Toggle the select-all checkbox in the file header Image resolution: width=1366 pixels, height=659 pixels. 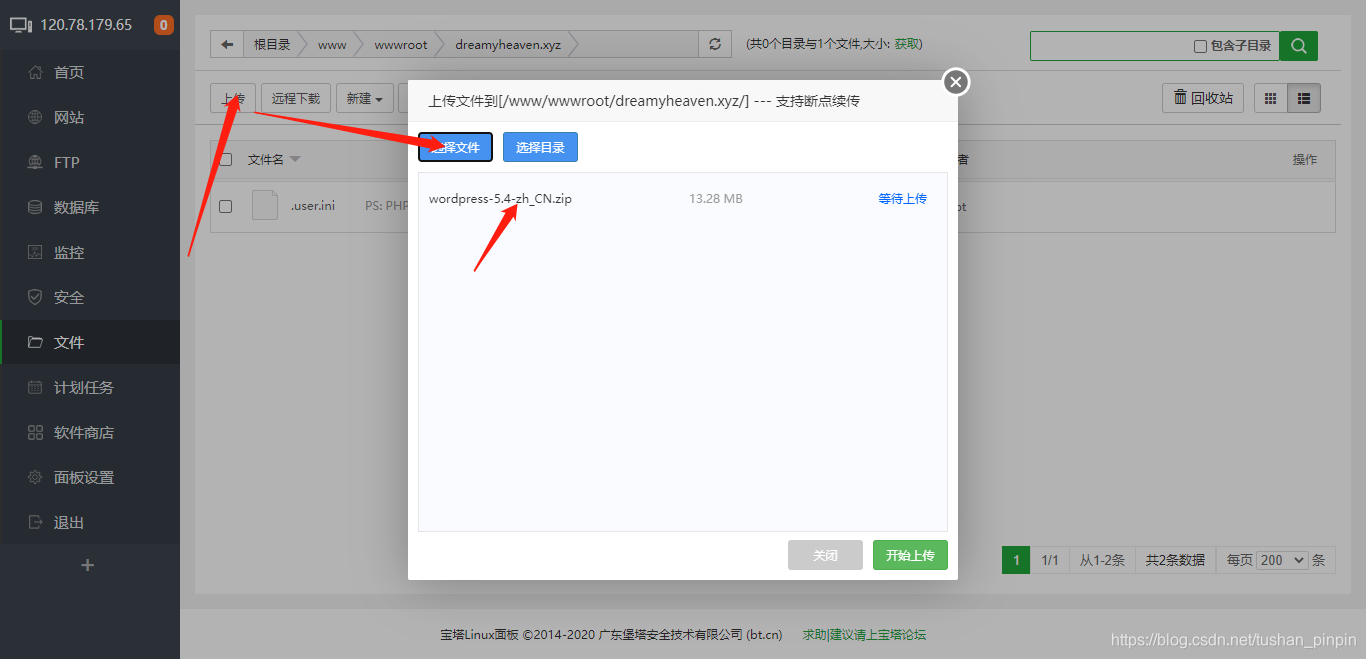[x=225, y=159]
